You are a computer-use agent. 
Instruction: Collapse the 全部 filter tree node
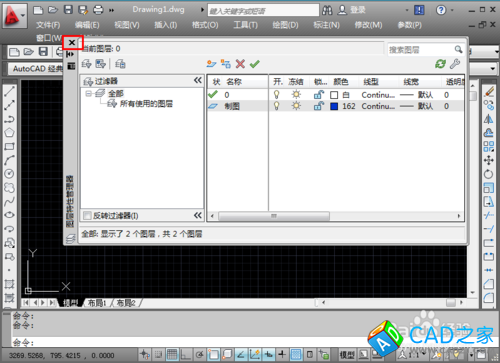pos(88,93)
